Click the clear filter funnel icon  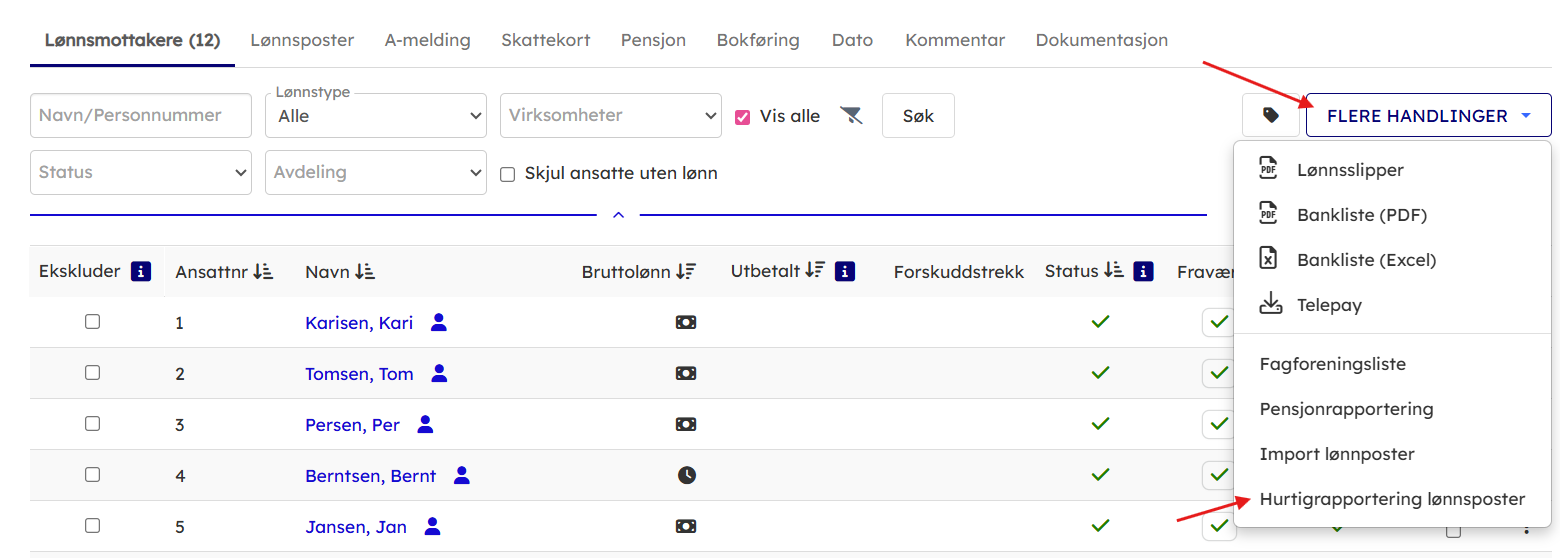[851, 116]
